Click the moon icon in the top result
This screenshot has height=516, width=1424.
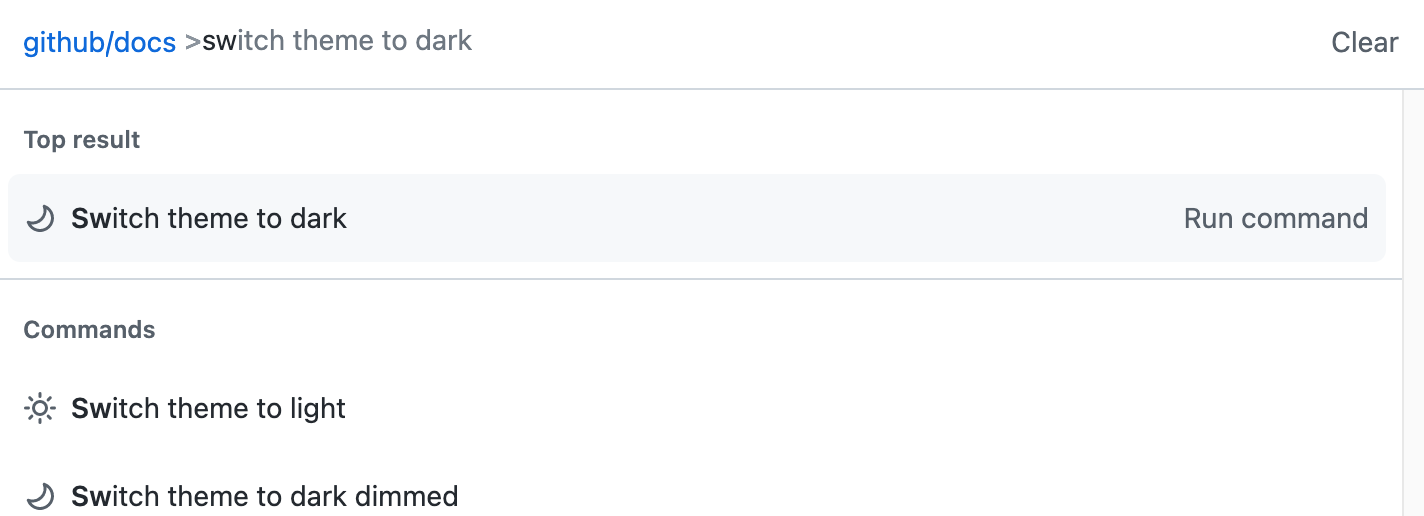click(40, 219)
